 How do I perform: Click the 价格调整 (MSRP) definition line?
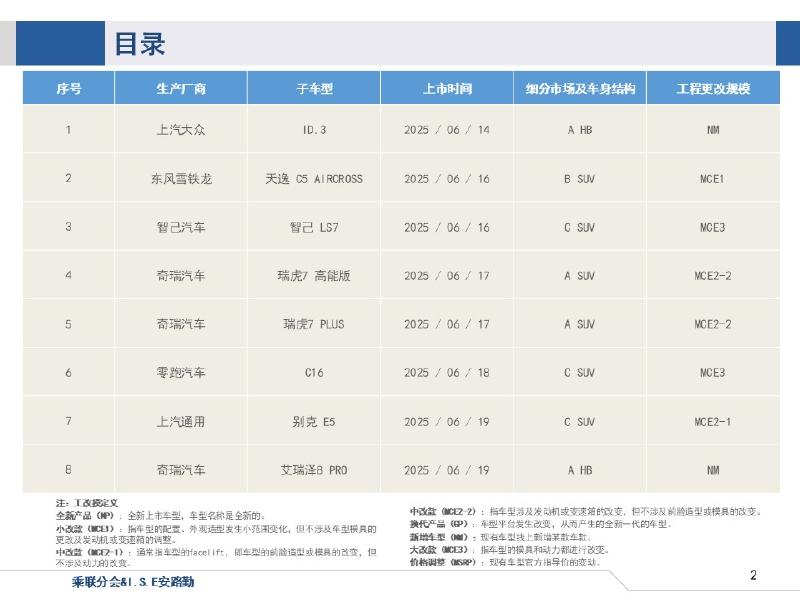point(506,562)
